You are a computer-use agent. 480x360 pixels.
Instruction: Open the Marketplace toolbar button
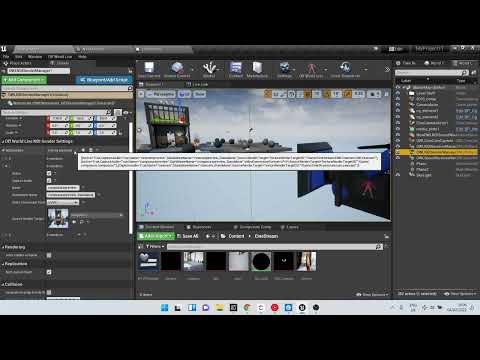257,70
